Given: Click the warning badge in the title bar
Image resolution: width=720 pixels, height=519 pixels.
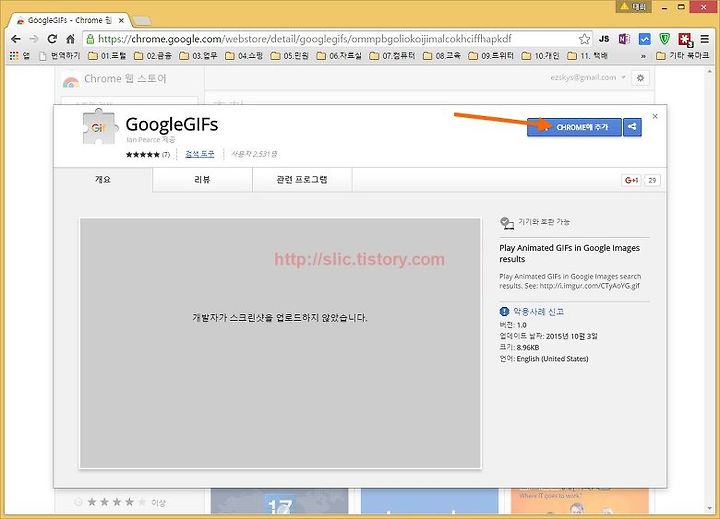Looking at the screenshot, I should [x=633, y=6].
